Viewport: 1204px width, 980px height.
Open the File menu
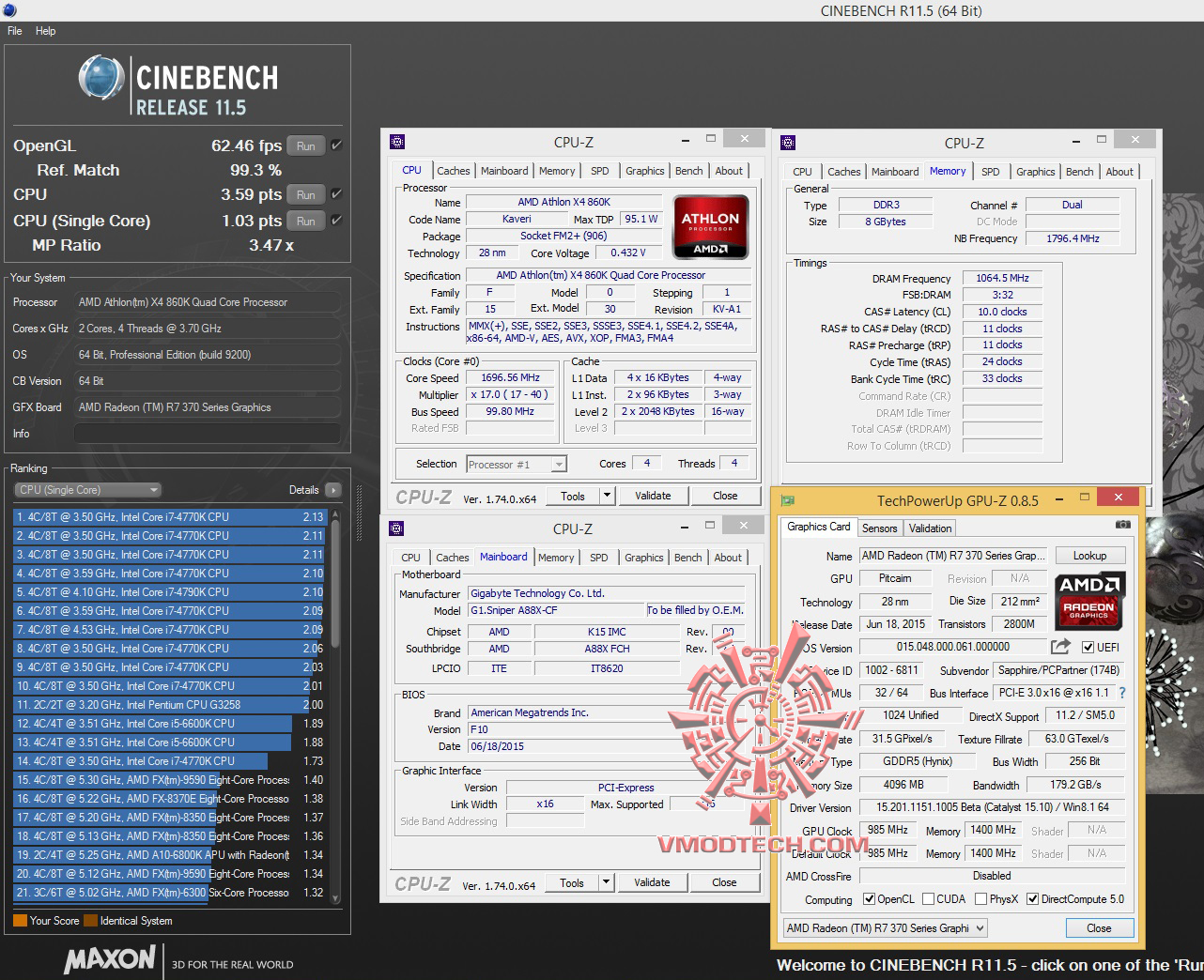coord(15,31)
